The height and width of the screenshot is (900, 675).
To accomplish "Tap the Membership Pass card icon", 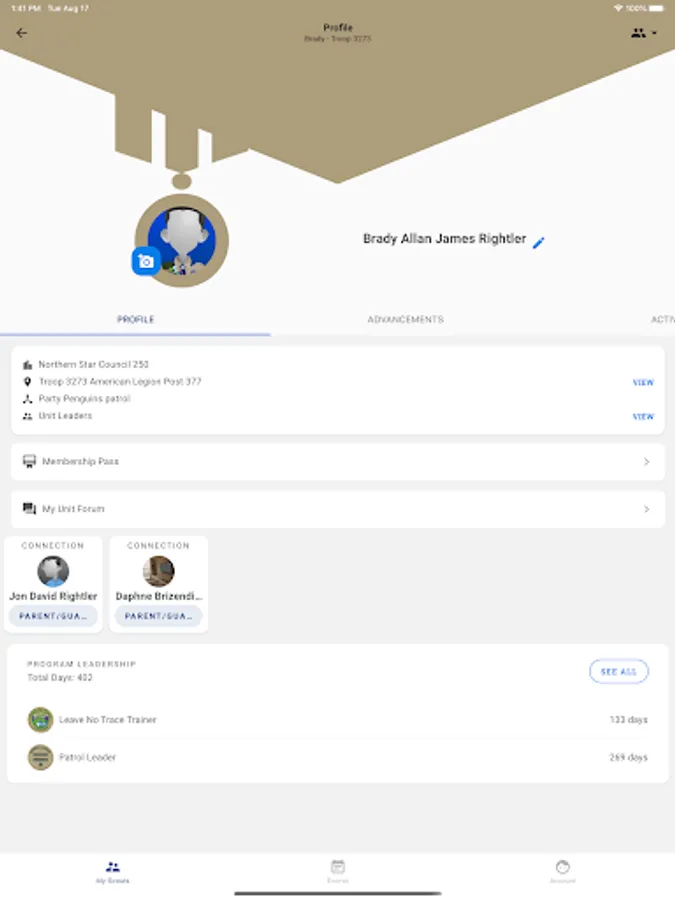I will pos(29,461).
